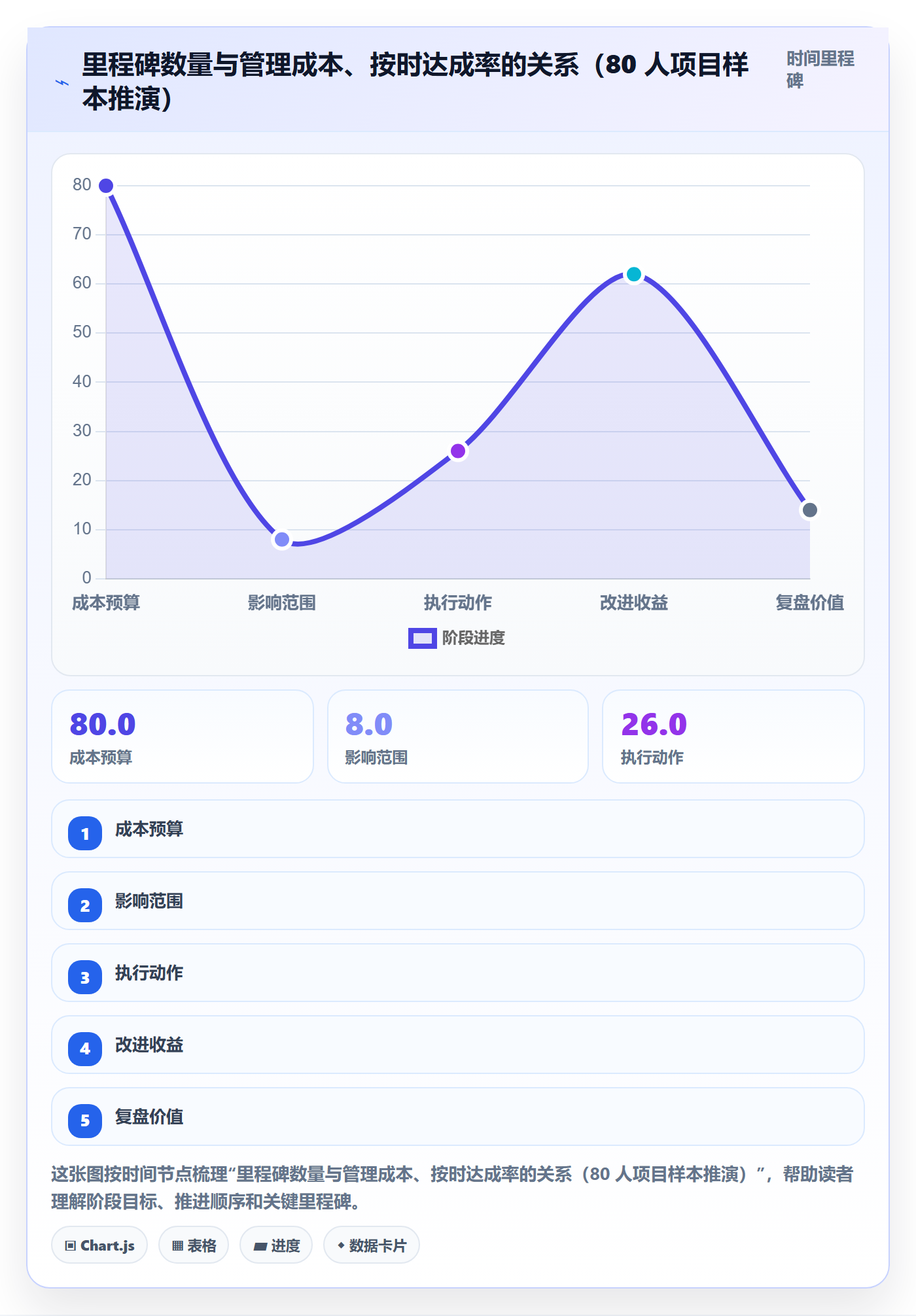Select the 成本预算 milestone row label

pos(149,829)
